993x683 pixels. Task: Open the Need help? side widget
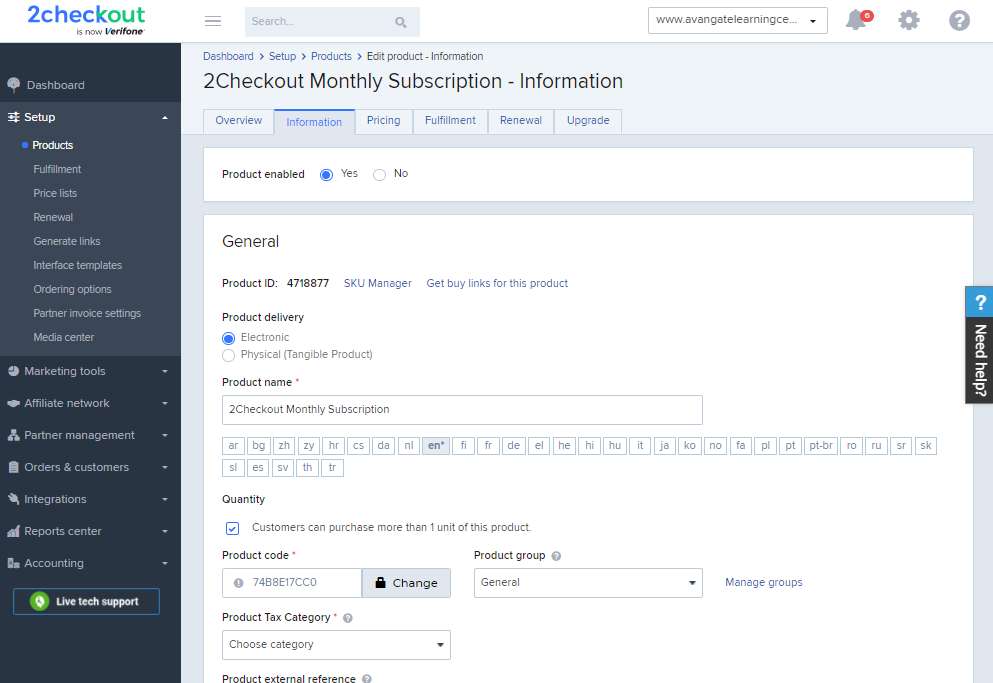tap(979, 345)
